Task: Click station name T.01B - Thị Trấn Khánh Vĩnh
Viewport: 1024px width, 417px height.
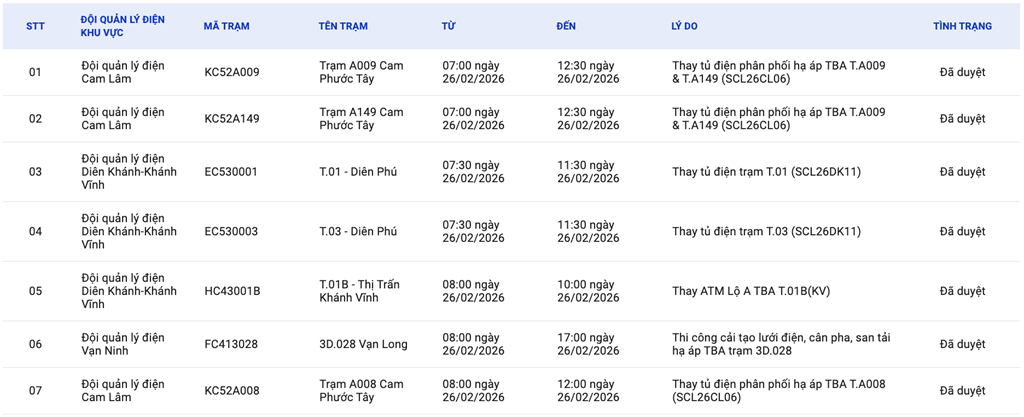Action: coord(359,291)
